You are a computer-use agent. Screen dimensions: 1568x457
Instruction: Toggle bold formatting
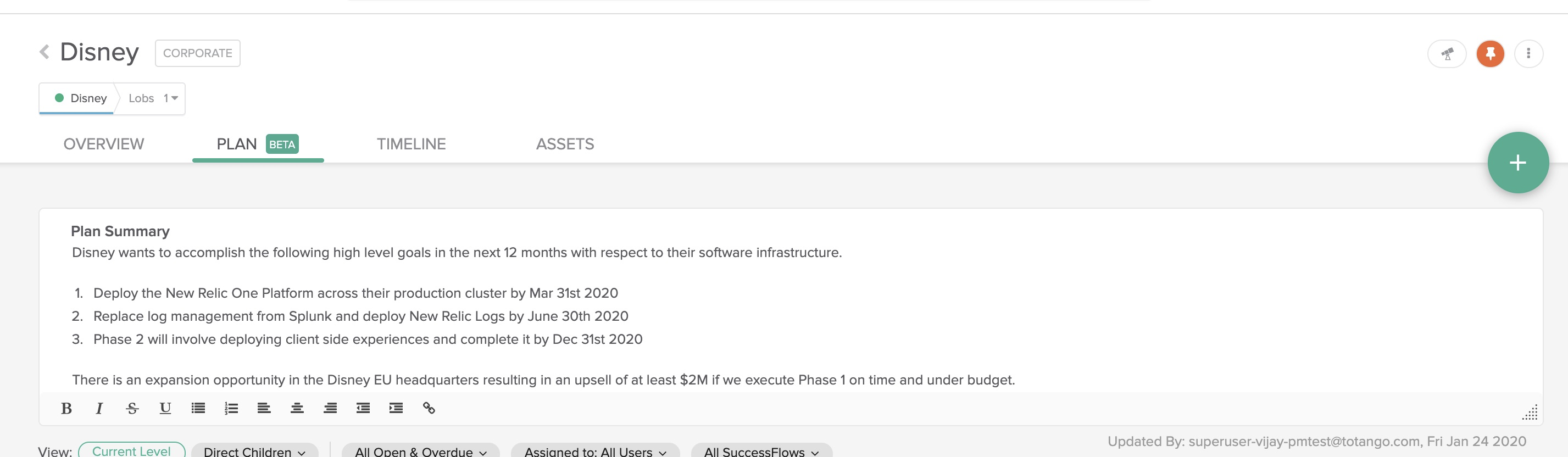coord(66,408)
